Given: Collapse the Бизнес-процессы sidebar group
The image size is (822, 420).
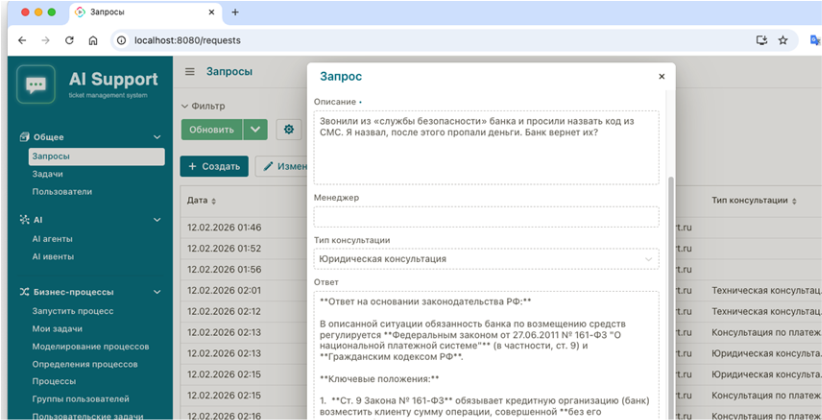Looking at the screenshot, I should [157, 292].
